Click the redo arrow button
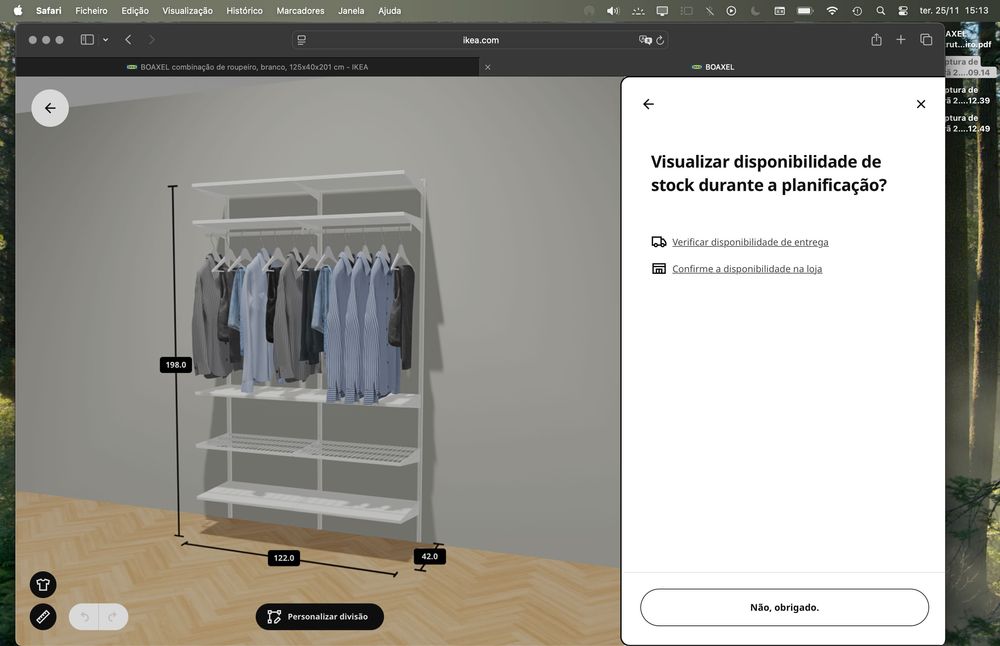 (x=113, y=617)
